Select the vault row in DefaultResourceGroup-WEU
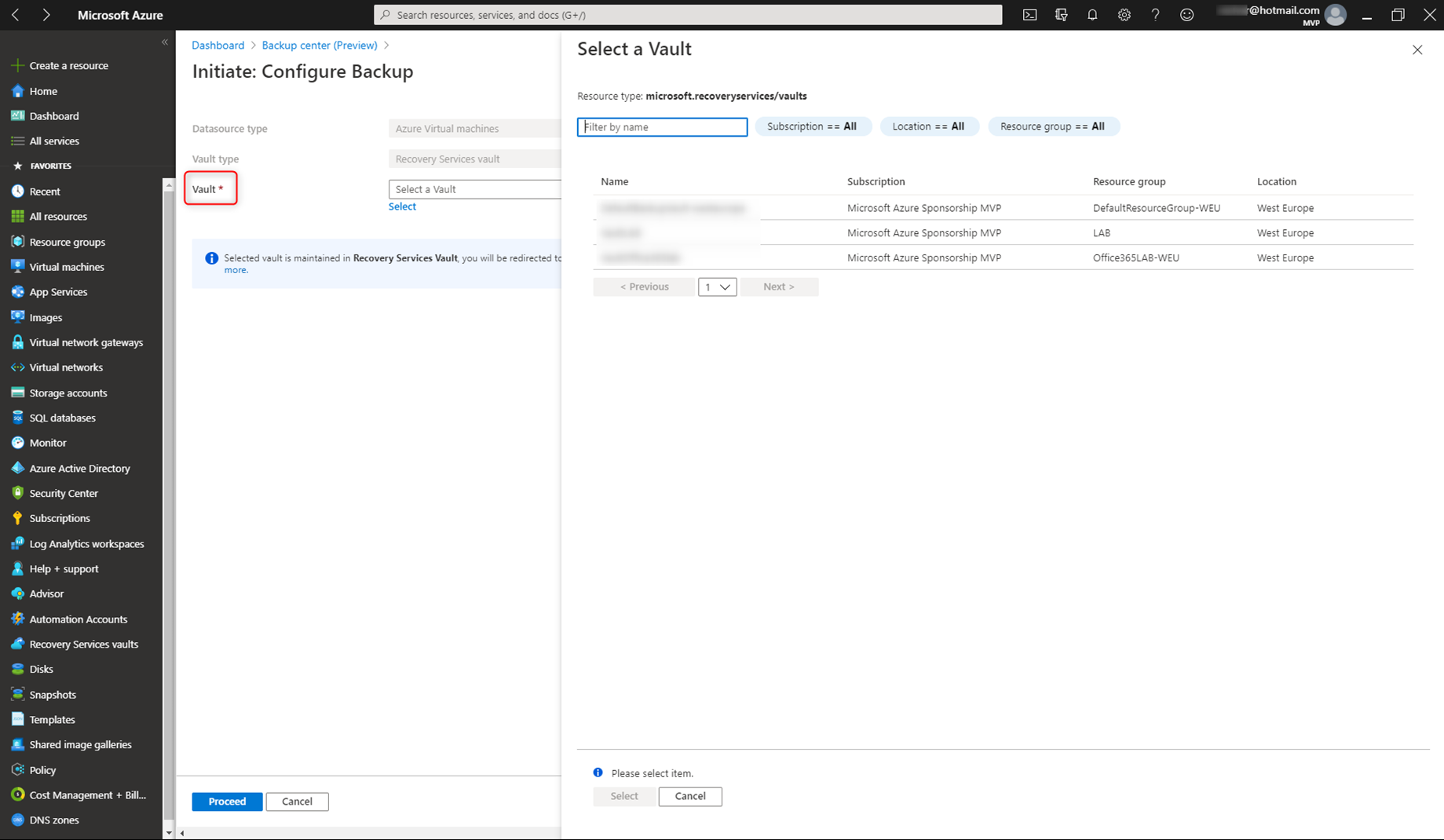The image size is (1444, 840). [x=1003, y=208]
